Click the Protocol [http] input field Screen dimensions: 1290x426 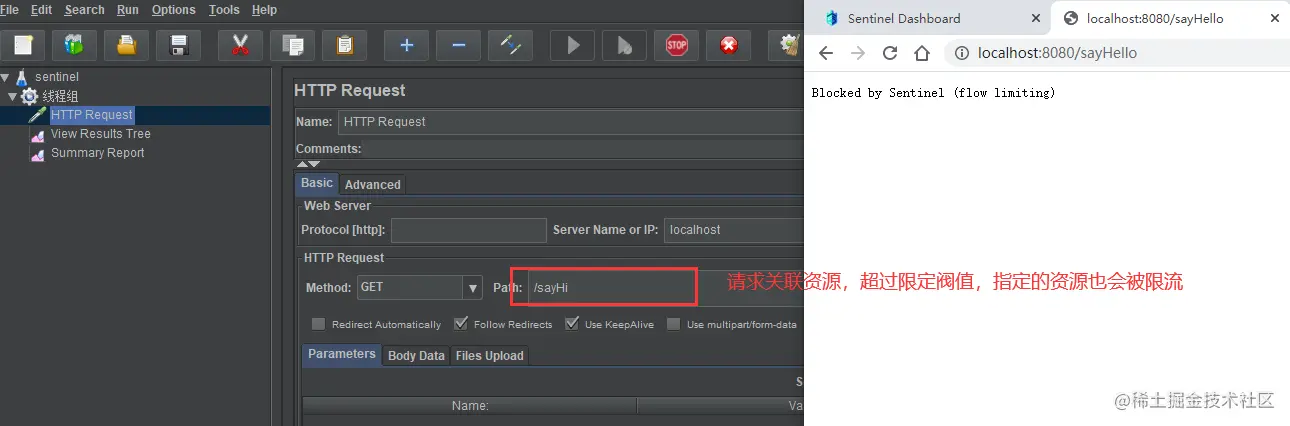point(469,230)
